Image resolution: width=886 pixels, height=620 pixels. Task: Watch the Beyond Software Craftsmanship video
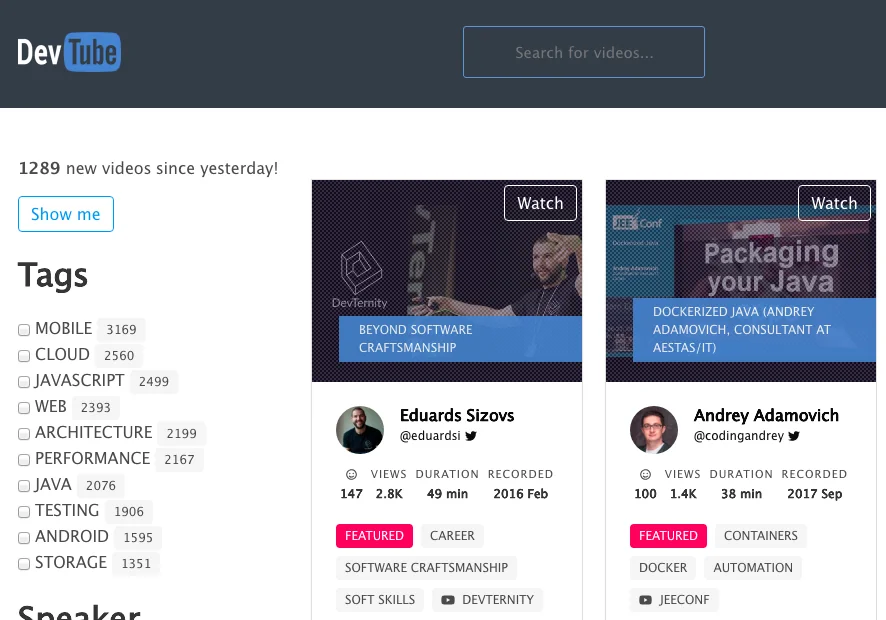tap(540, 203)
